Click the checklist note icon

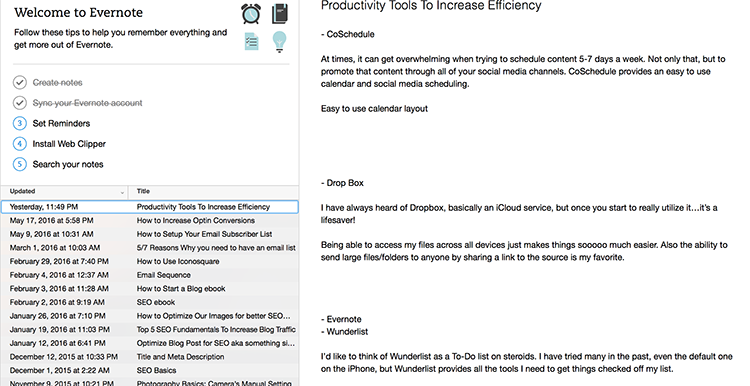pyautogui.click(x=252, y=42)
